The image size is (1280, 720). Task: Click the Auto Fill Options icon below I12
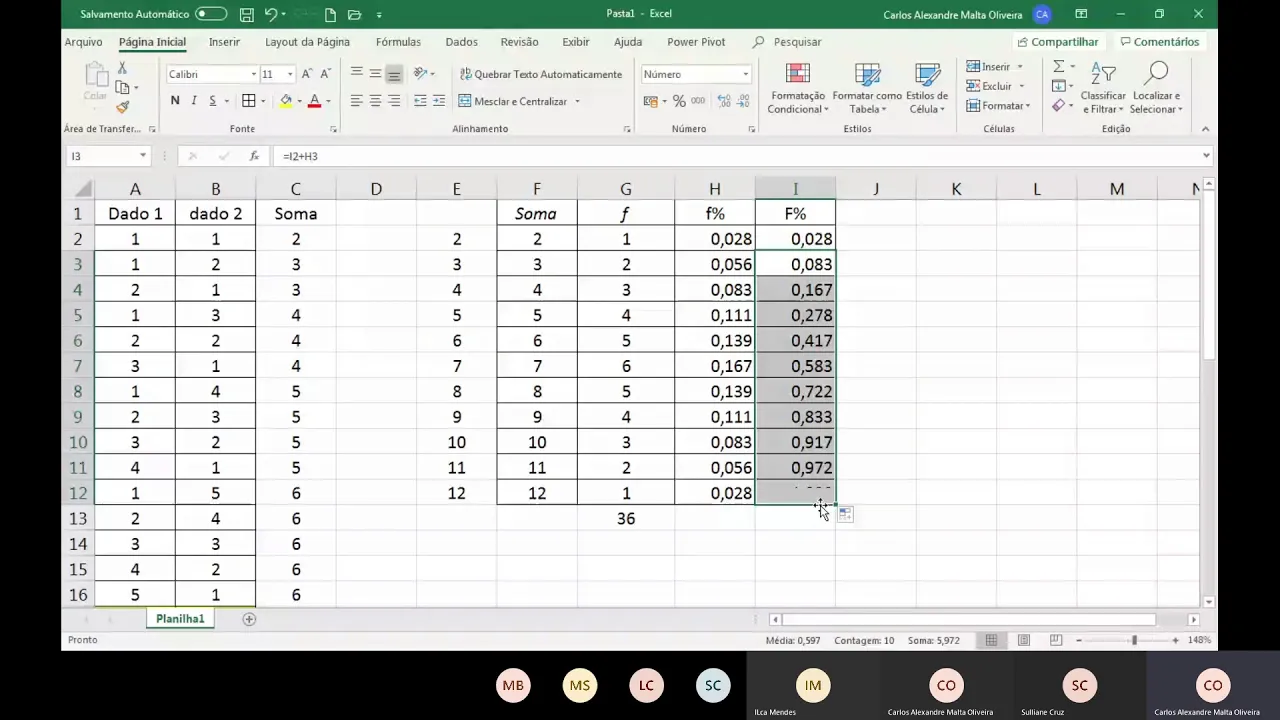click(x=845, y=514)
